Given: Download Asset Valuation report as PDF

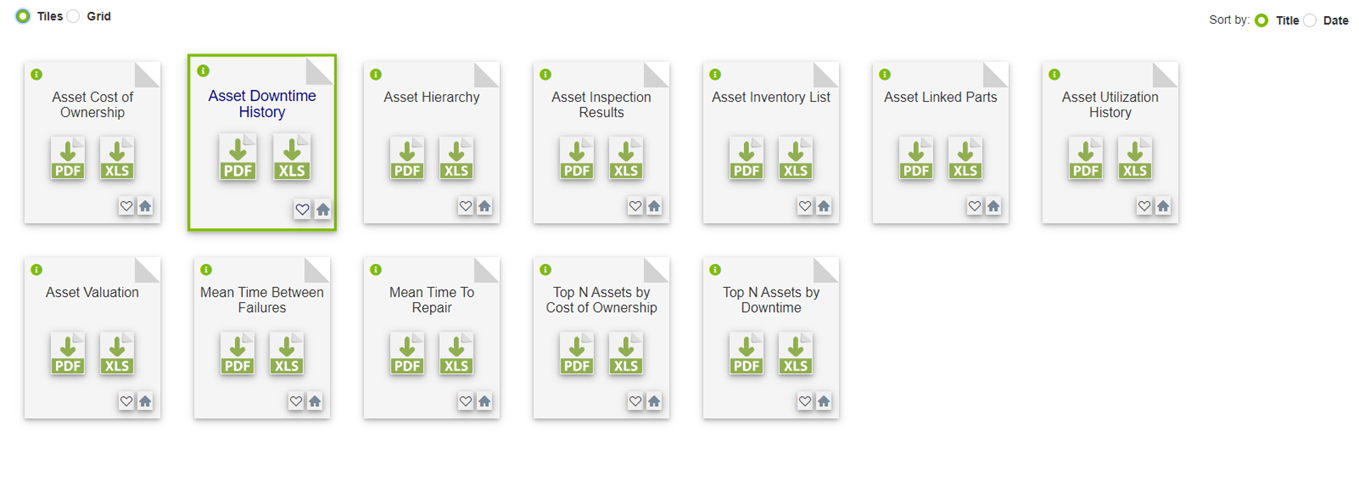Looking at the screenshot, I should 68,354.
